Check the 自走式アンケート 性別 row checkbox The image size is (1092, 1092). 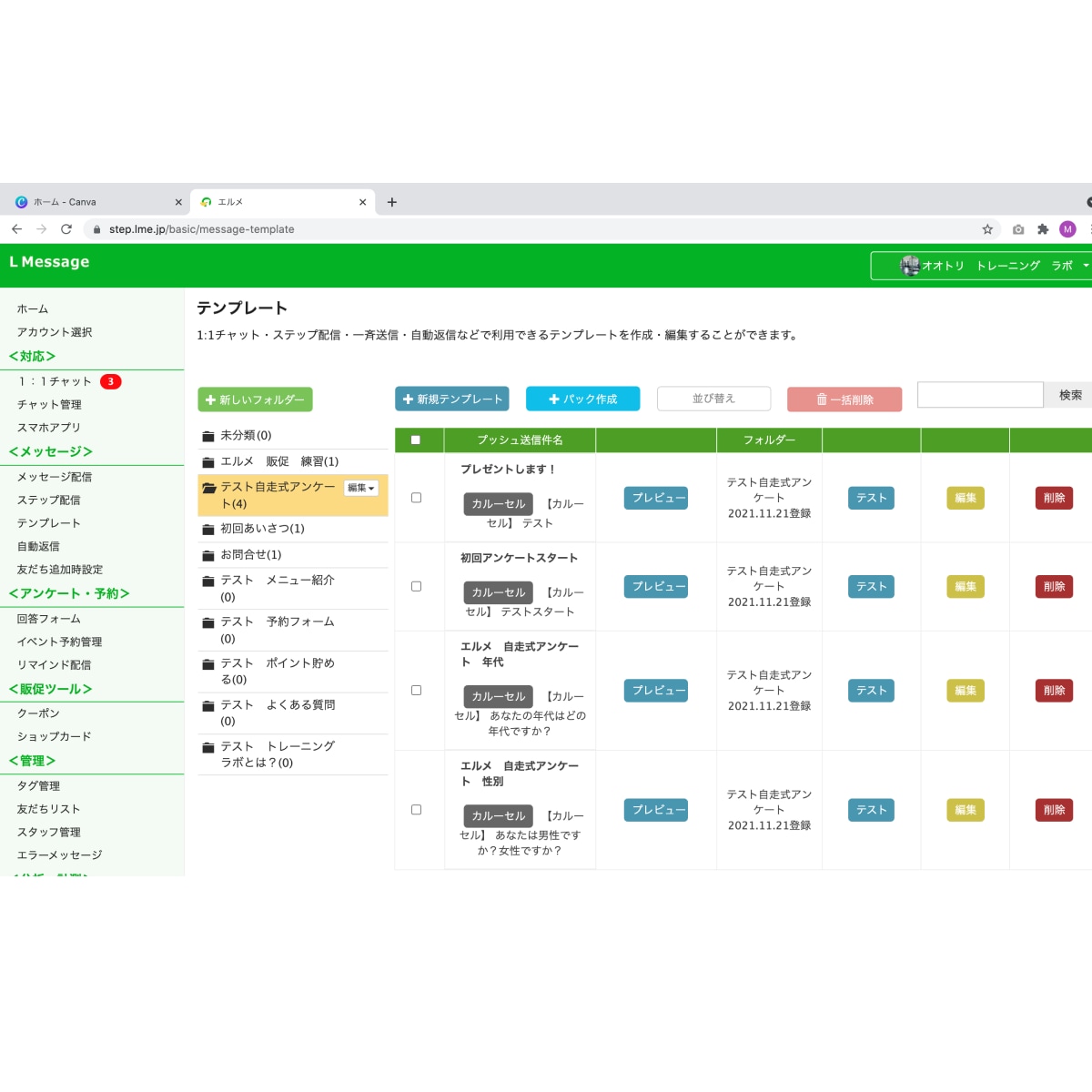coord(416,810)
